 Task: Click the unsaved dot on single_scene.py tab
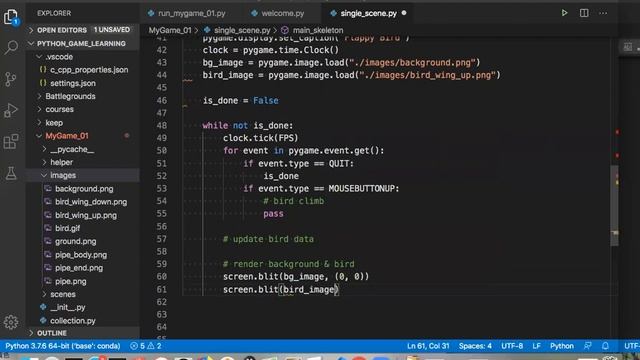[x=404, y=13]
